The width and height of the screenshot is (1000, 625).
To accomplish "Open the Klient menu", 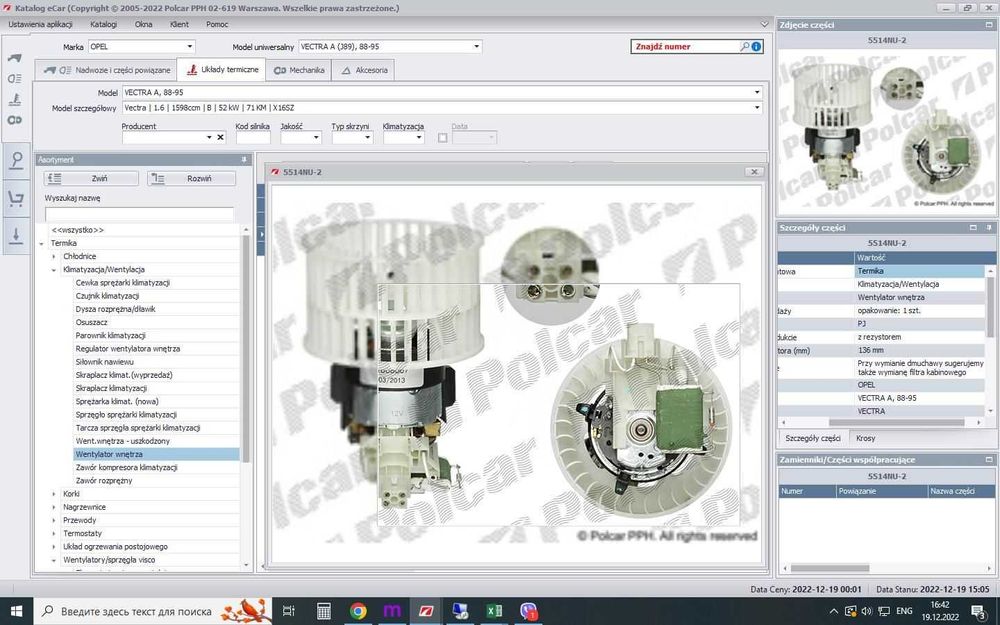I will tap(179, 24).
